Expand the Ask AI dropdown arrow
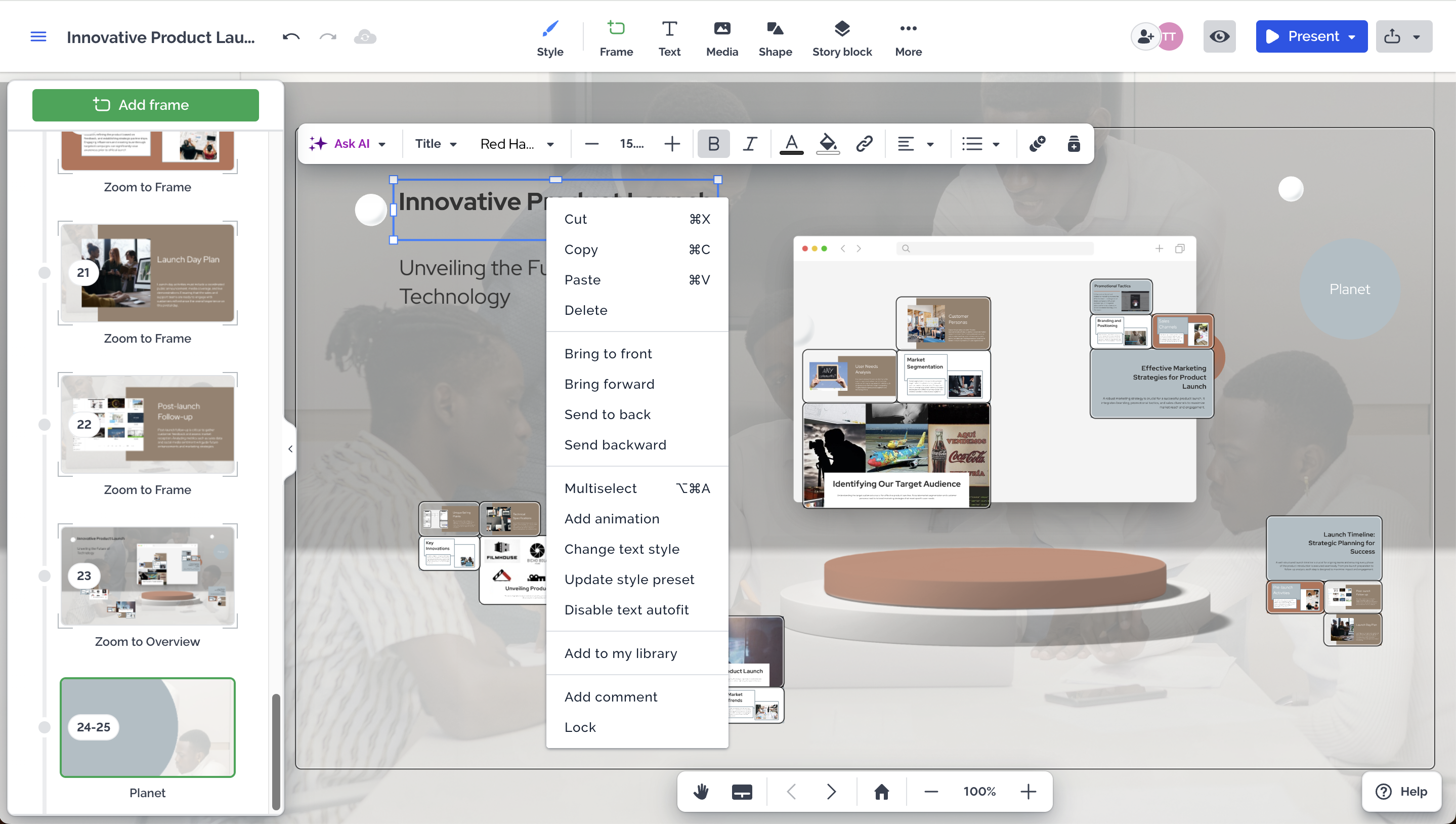Viewport: 1456px width, 824px height. click(382, 144)
